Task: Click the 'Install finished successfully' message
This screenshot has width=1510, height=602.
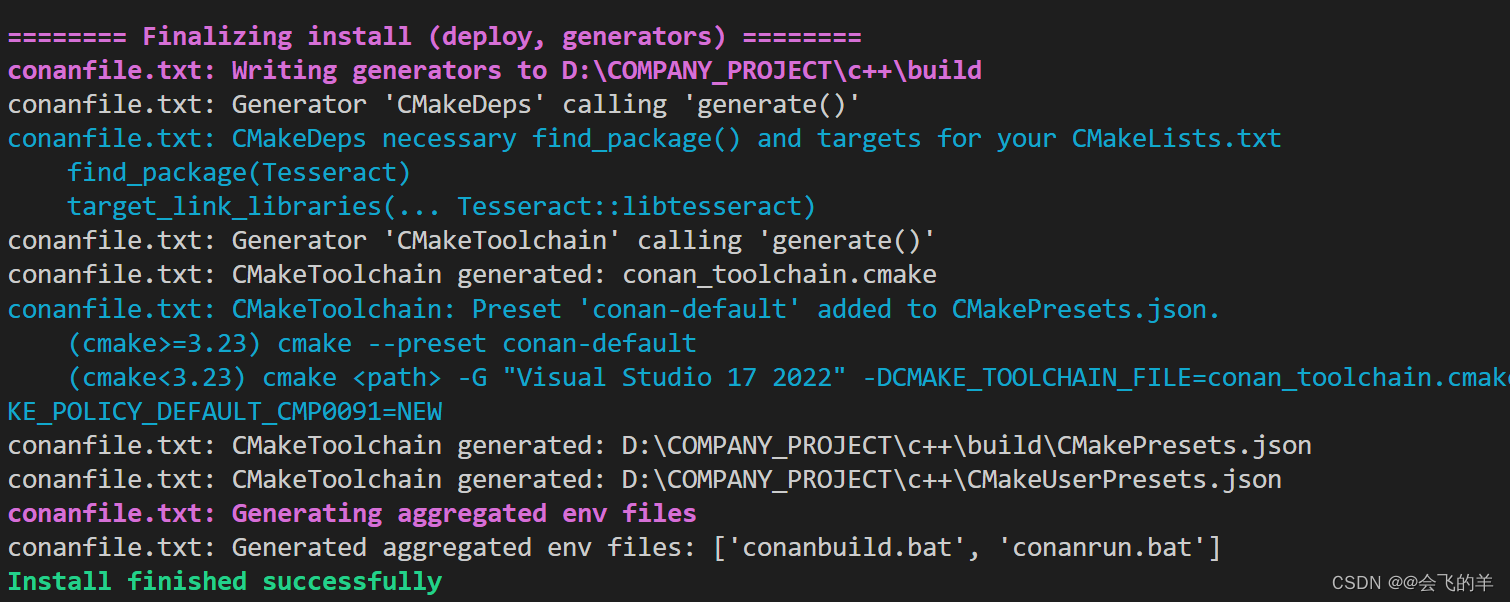Action: pos(225,581)
